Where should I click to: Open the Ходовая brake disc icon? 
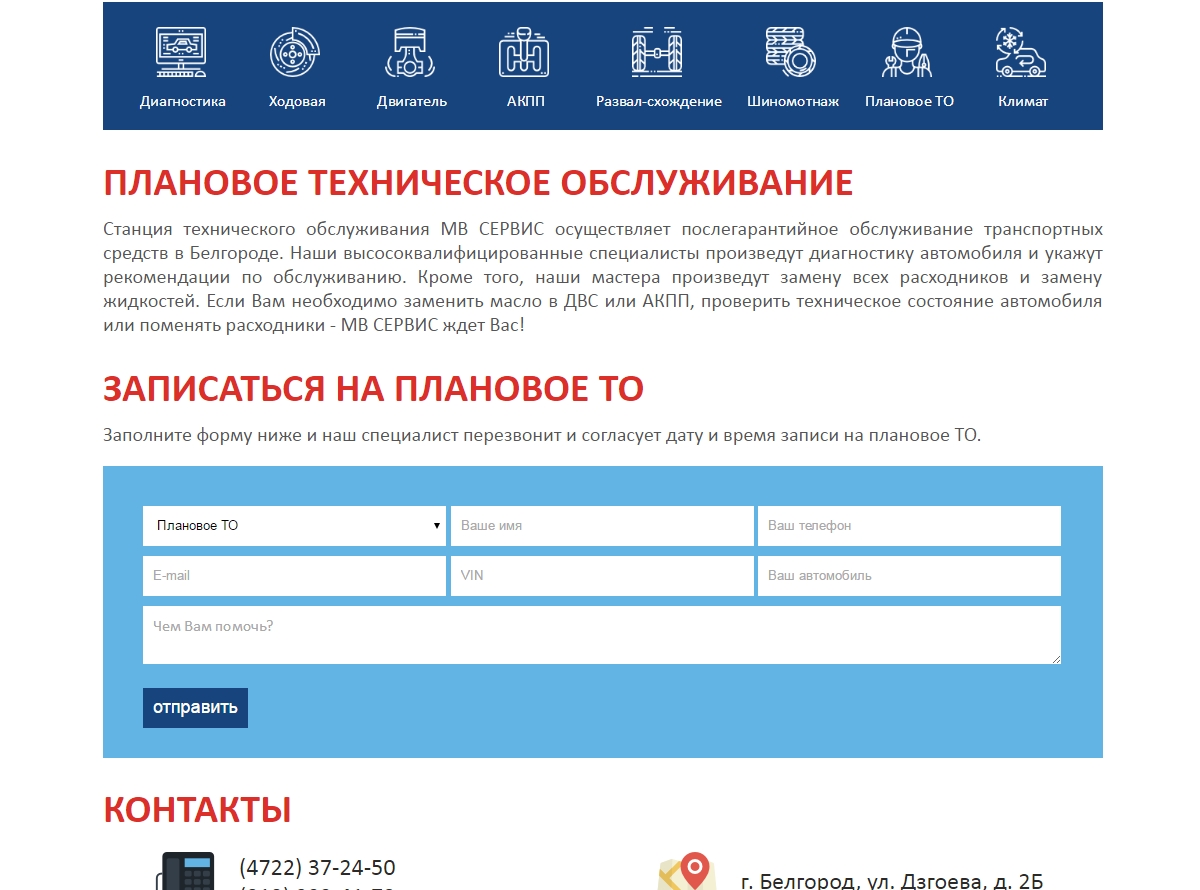click(295, 53)
